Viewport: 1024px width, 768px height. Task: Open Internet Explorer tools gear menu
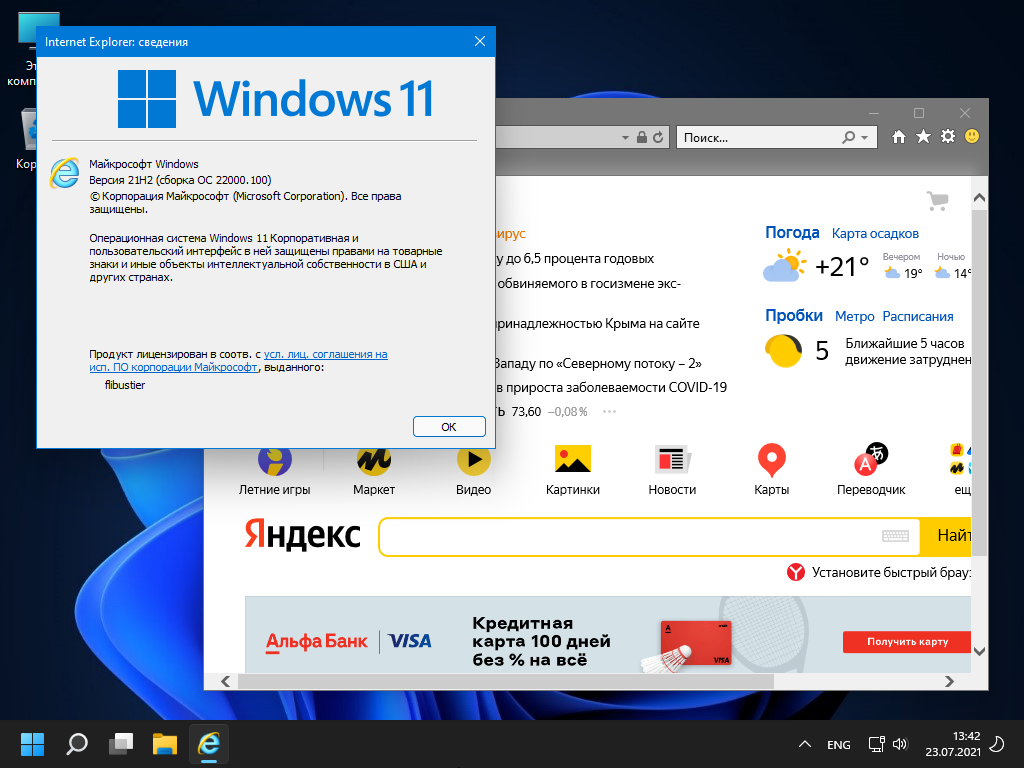click(x=947, y=137)
